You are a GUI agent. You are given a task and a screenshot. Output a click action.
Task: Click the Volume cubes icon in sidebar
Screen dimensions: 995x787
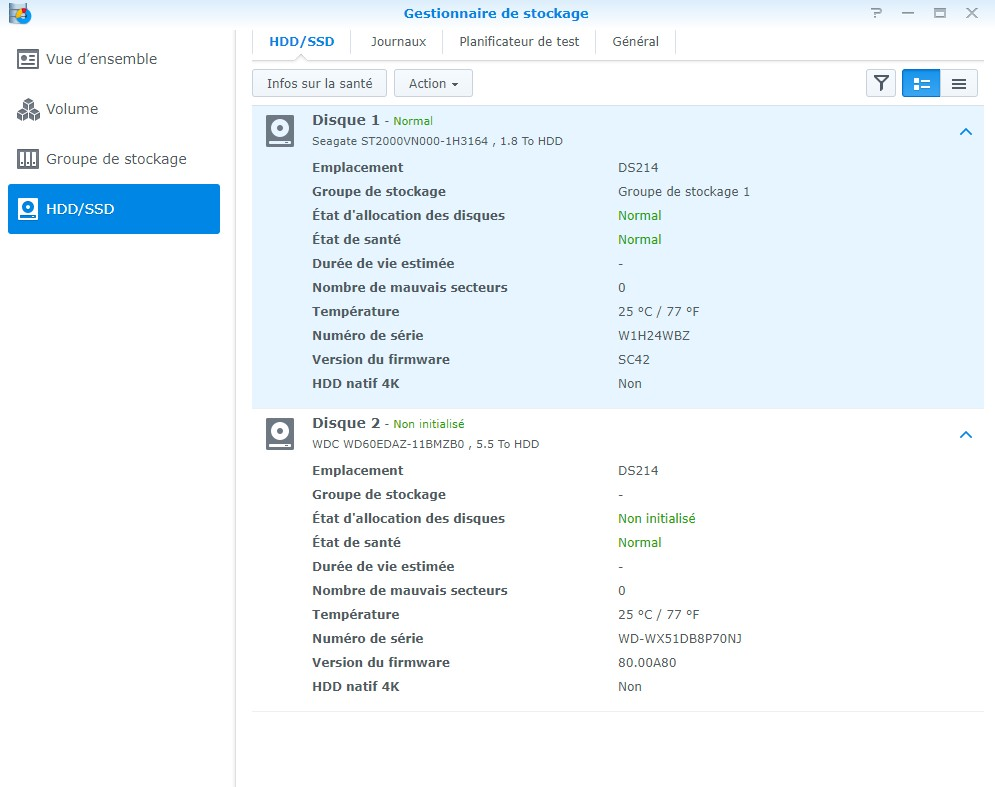[28, 109]
